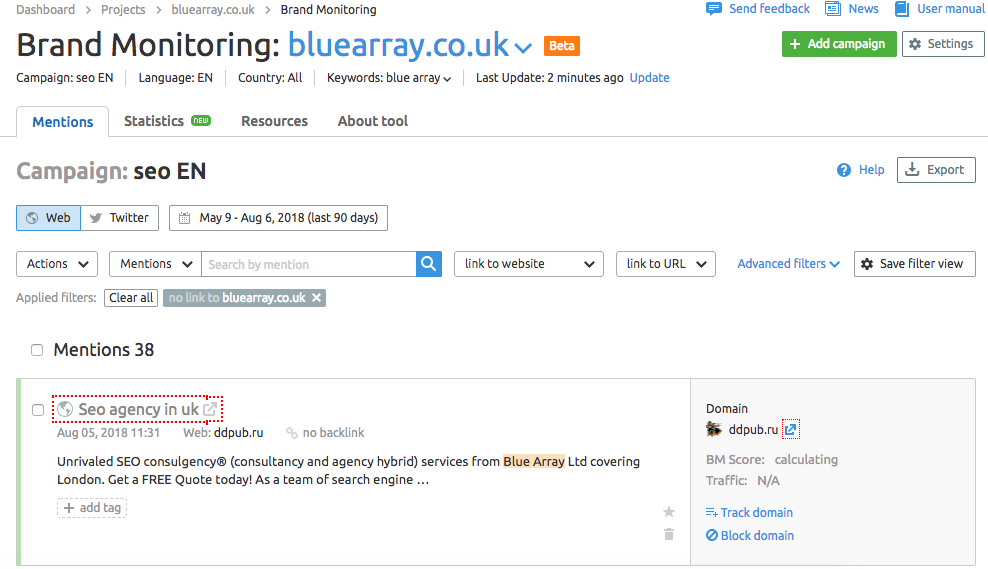
Task: Click the ddpub.ru web source link
Action: point(238,433)
